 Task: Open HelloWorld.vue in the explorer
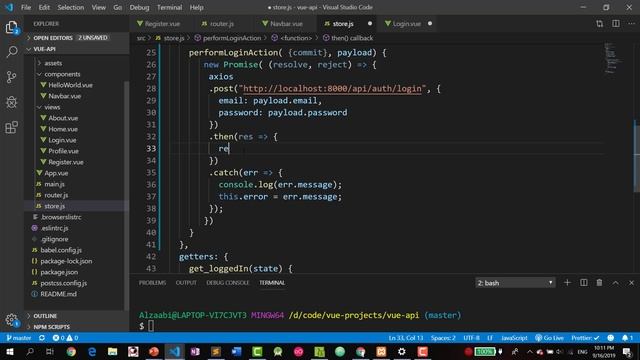(70, 85)
